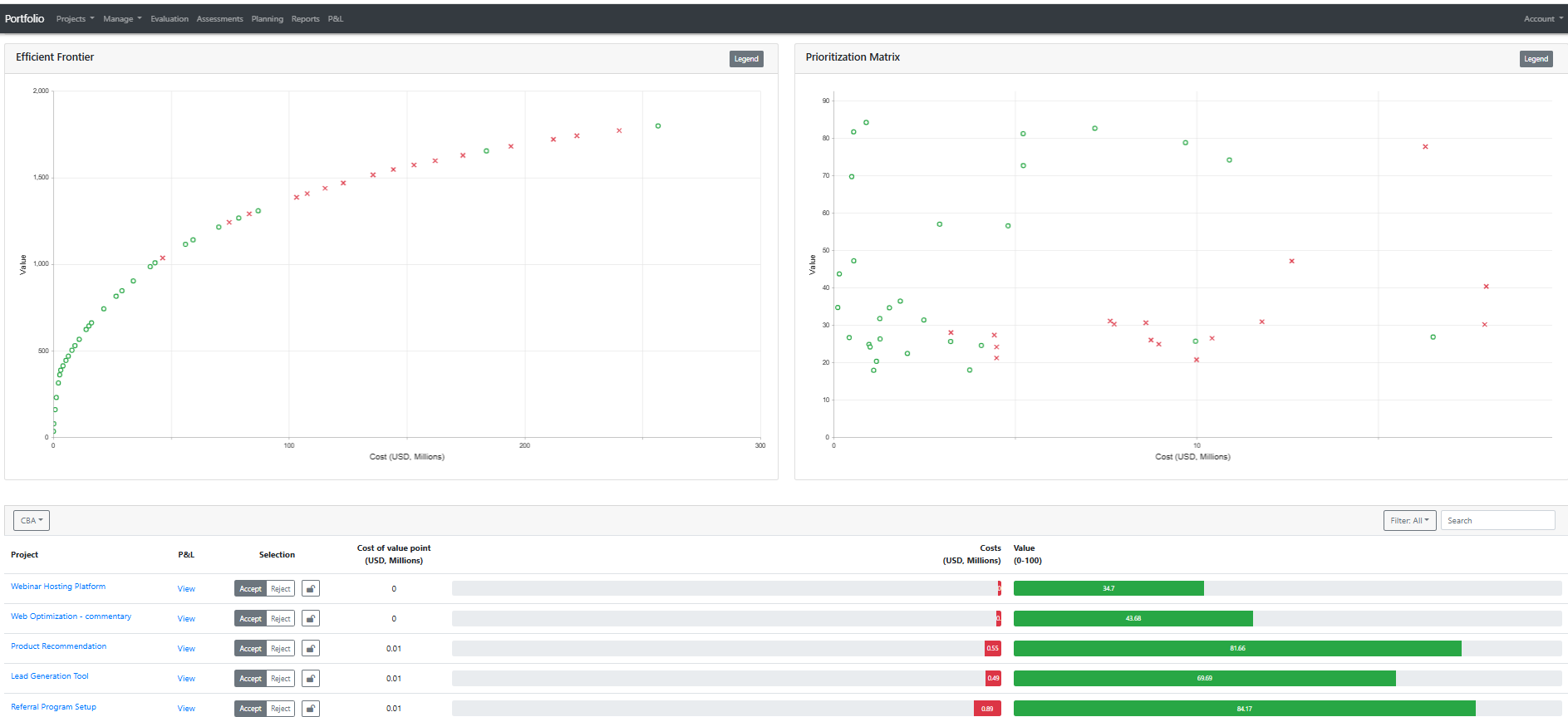Sort by the Project column header
This screenshot has width=1568, height=717.
click(25, 555)
